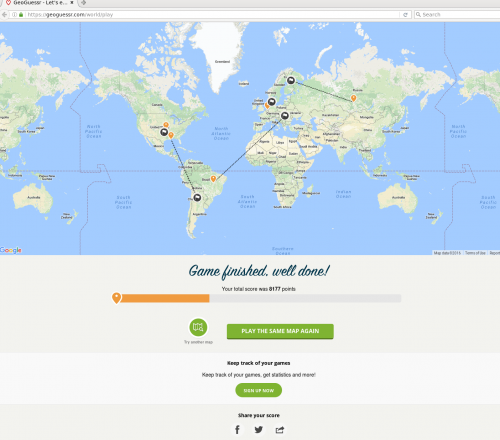Click the Try another map icon
The height and width of the screenshot is (440, 500).
click(x=198, y=327)
